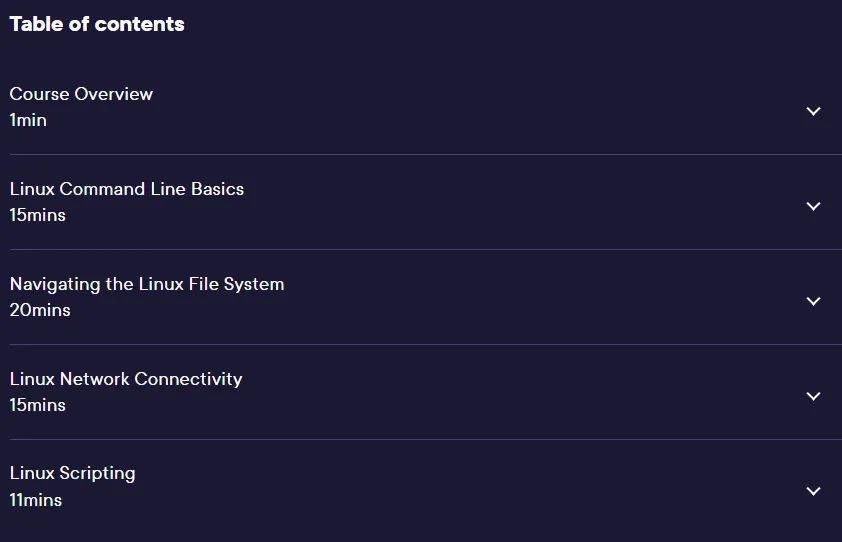Expand Linux Network Connectivity chevron
This screenshot has width=842, height=542.
814,396
